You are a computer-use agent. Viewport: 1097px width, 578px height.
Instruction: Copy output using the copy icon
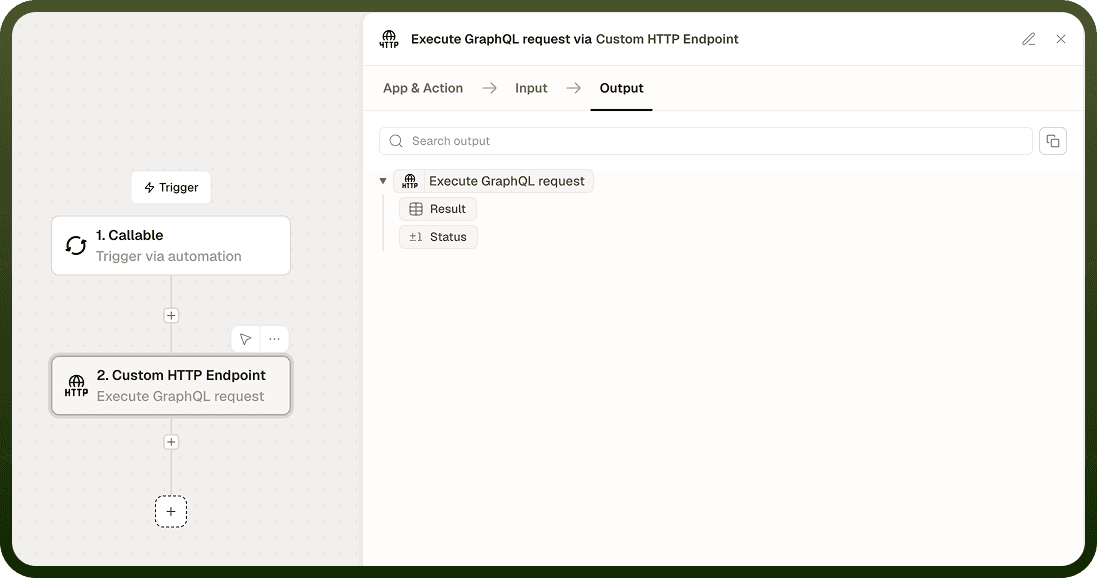1053,141
